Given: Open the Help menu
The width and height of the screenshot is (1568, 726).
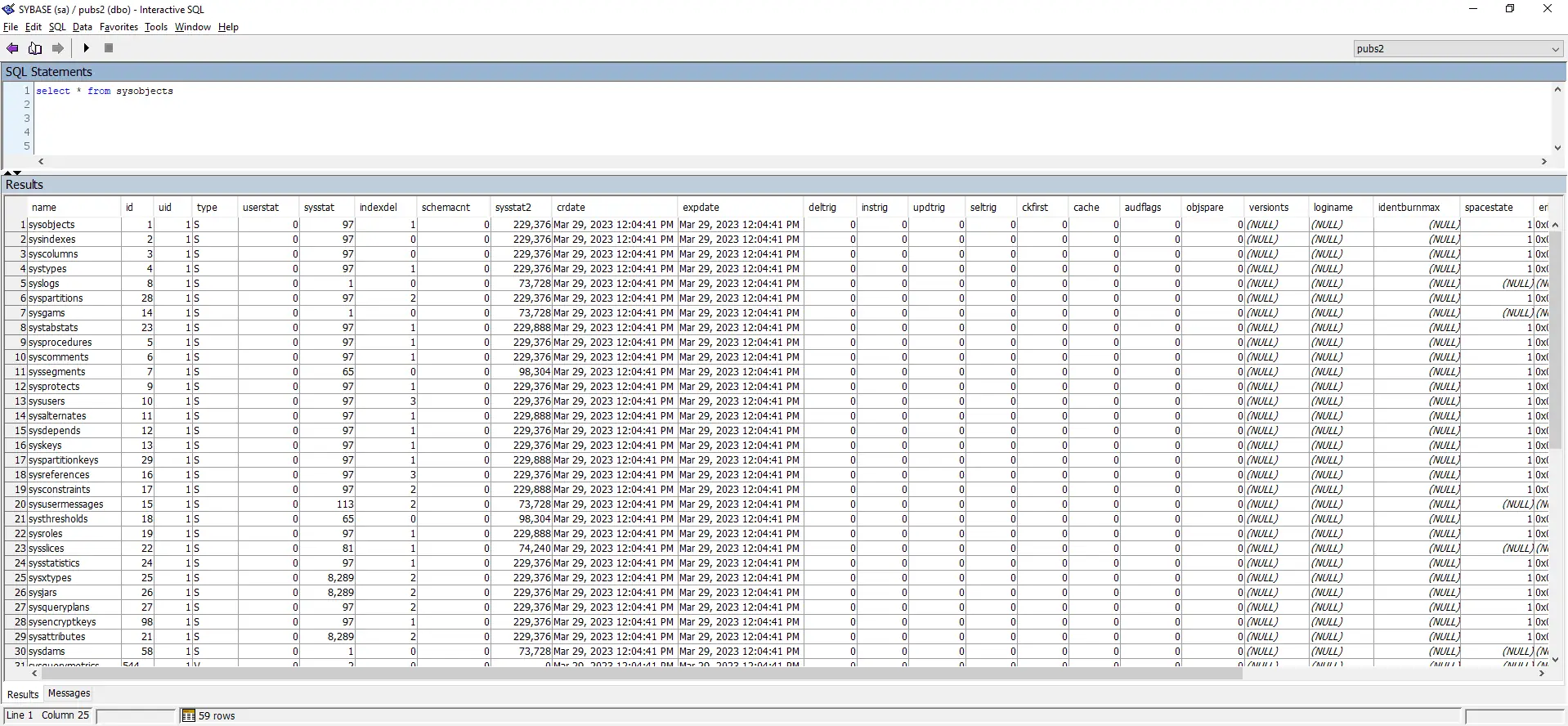Looking at the screenshot, I should click(228, 27).
